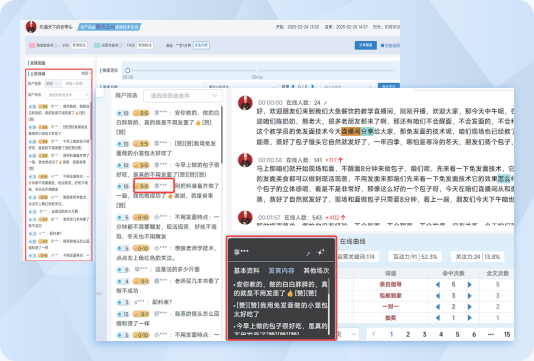Click the blue outlined button after 描述
Image resolution: width=534 pixels, height=361 pixels.
(201, 45)
